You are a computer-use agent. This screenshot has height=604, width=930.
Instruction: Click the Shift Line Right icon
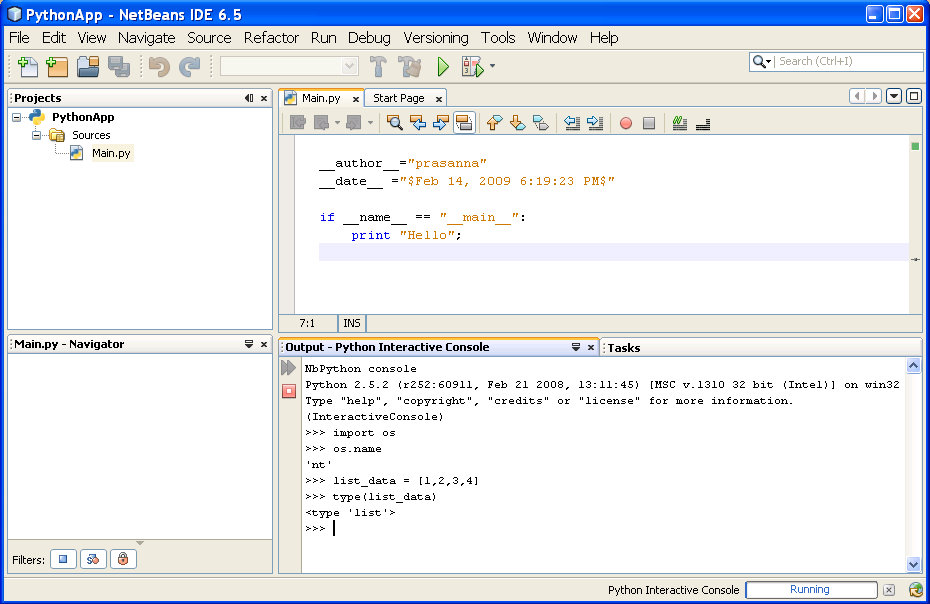[x=595, y=123]
